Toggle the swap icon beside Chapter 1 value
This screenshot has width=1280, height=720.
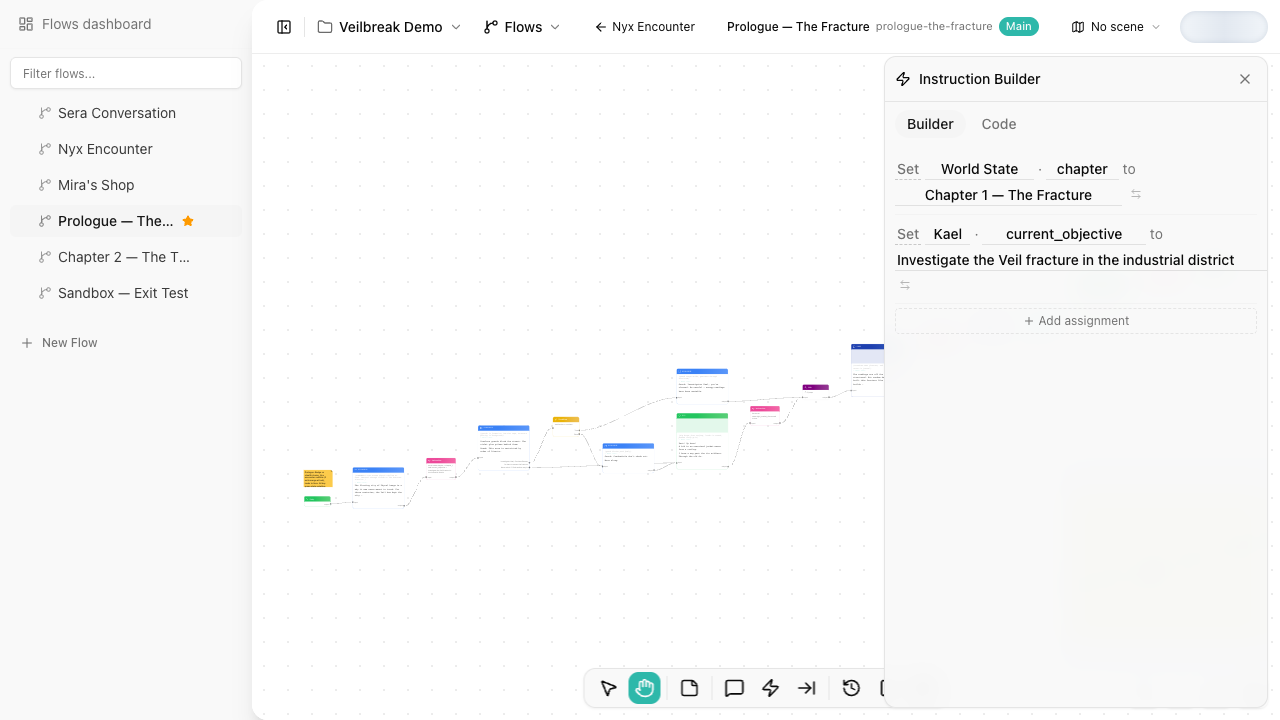1136,194
